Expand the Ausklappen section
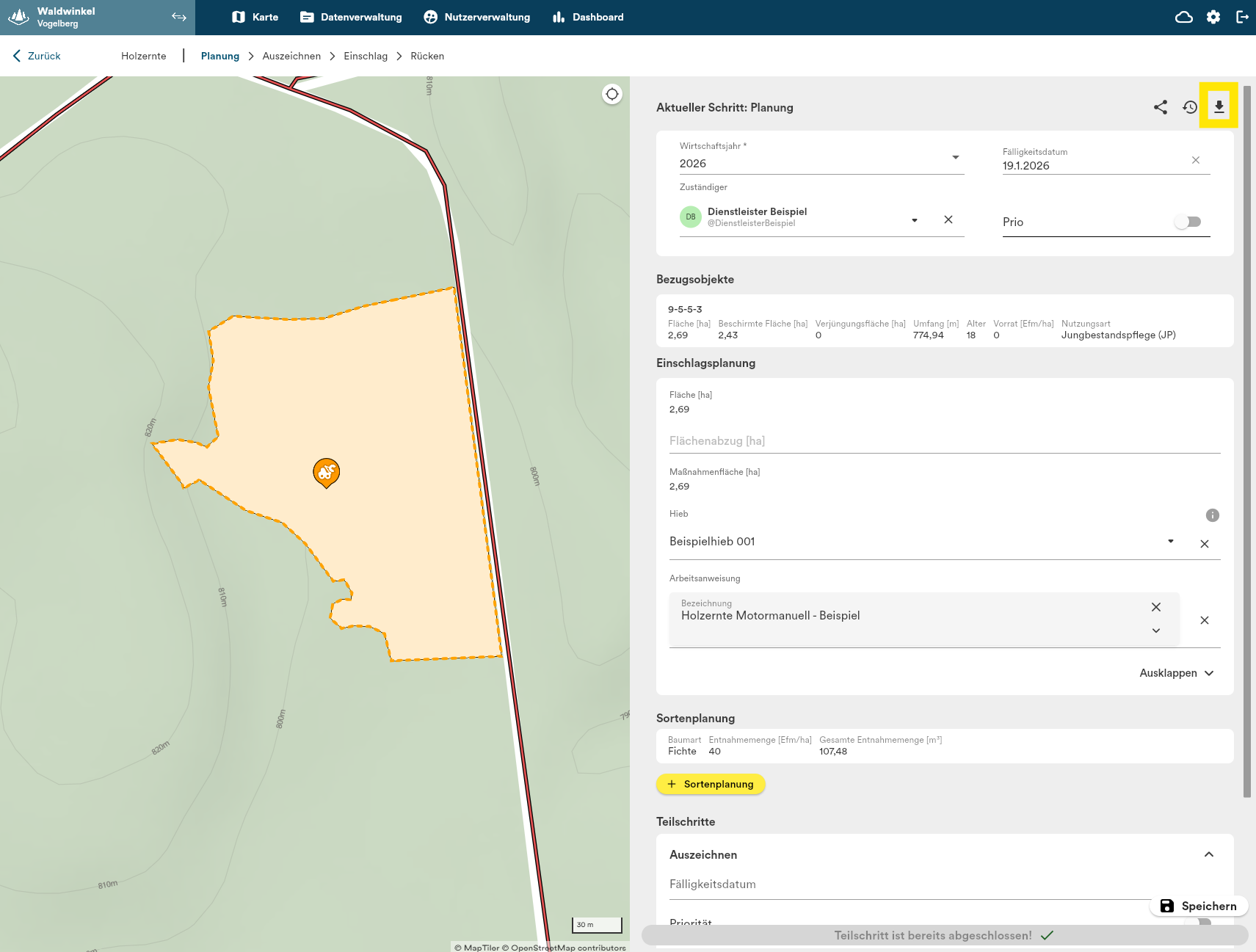Image resolution: width=1256 pixels, height=952 pixels. point(1176,673)
